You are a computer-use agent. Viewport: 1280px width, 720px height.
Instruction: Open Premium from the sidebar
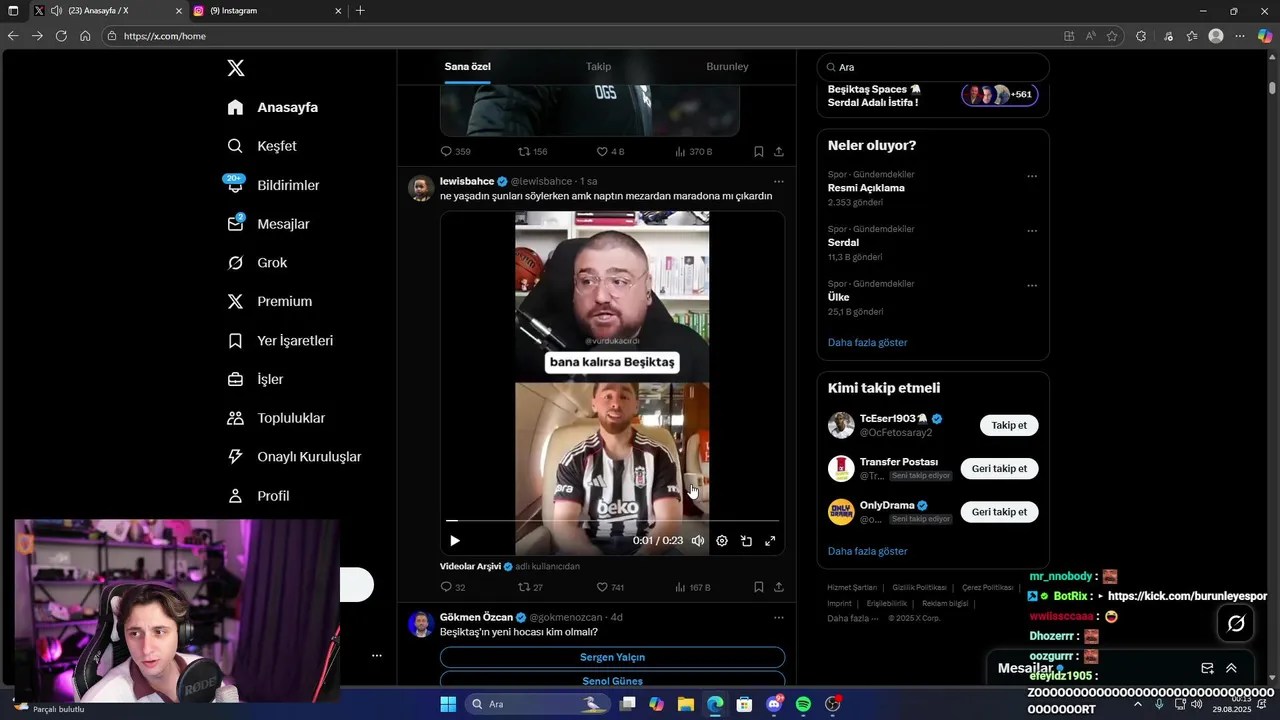tap(269, 301)
